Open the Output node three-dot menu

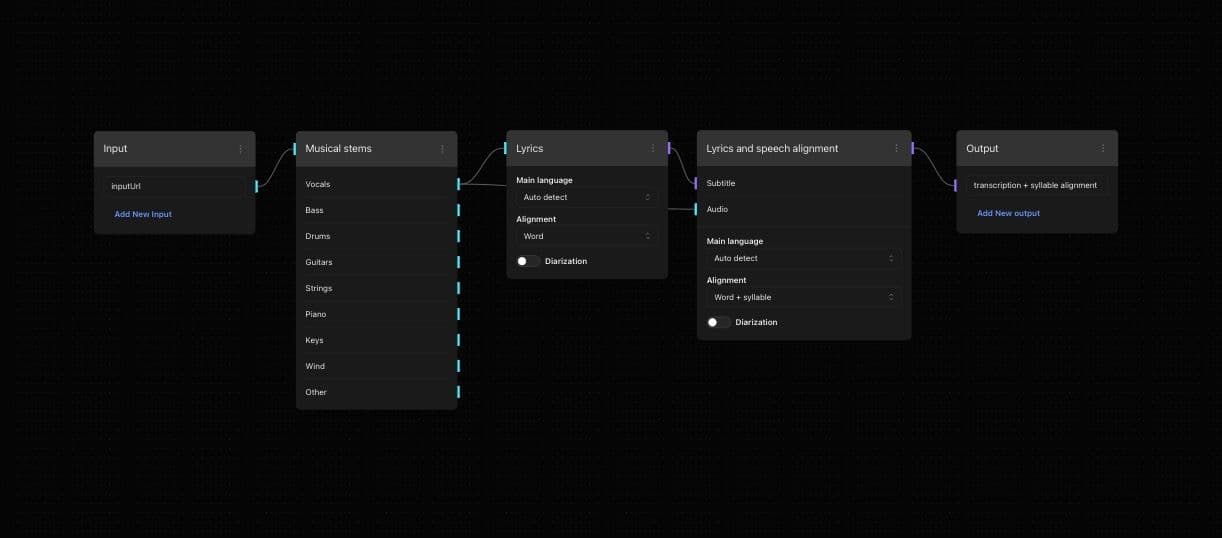click(1103, 149)
